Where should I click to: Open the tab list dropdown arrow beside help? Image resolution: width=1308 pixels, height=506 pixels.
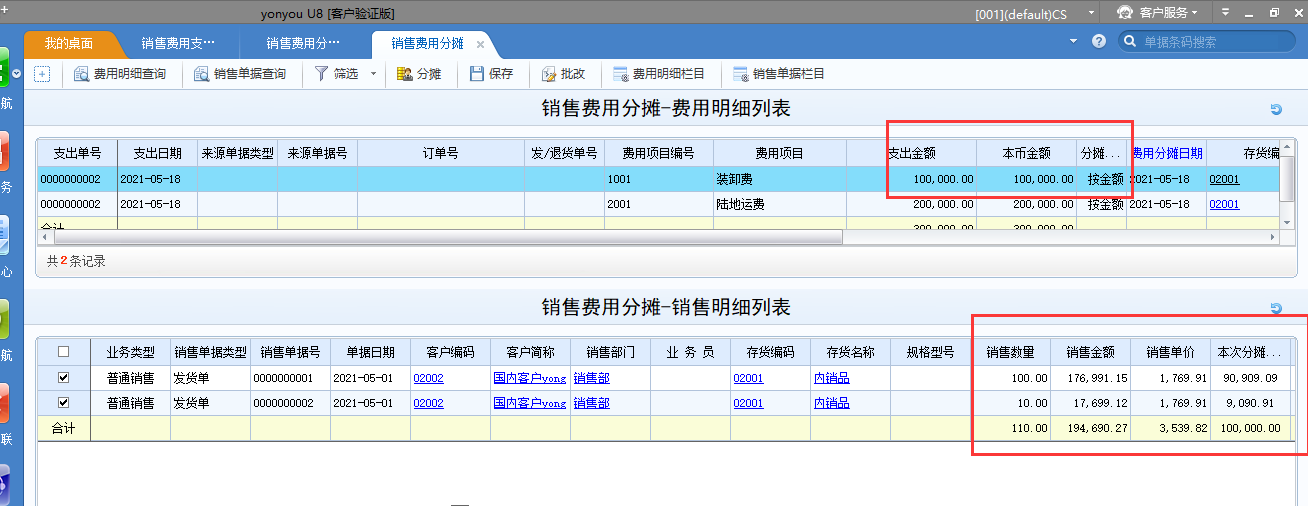pyautogui.click(x=1073, y=42)
